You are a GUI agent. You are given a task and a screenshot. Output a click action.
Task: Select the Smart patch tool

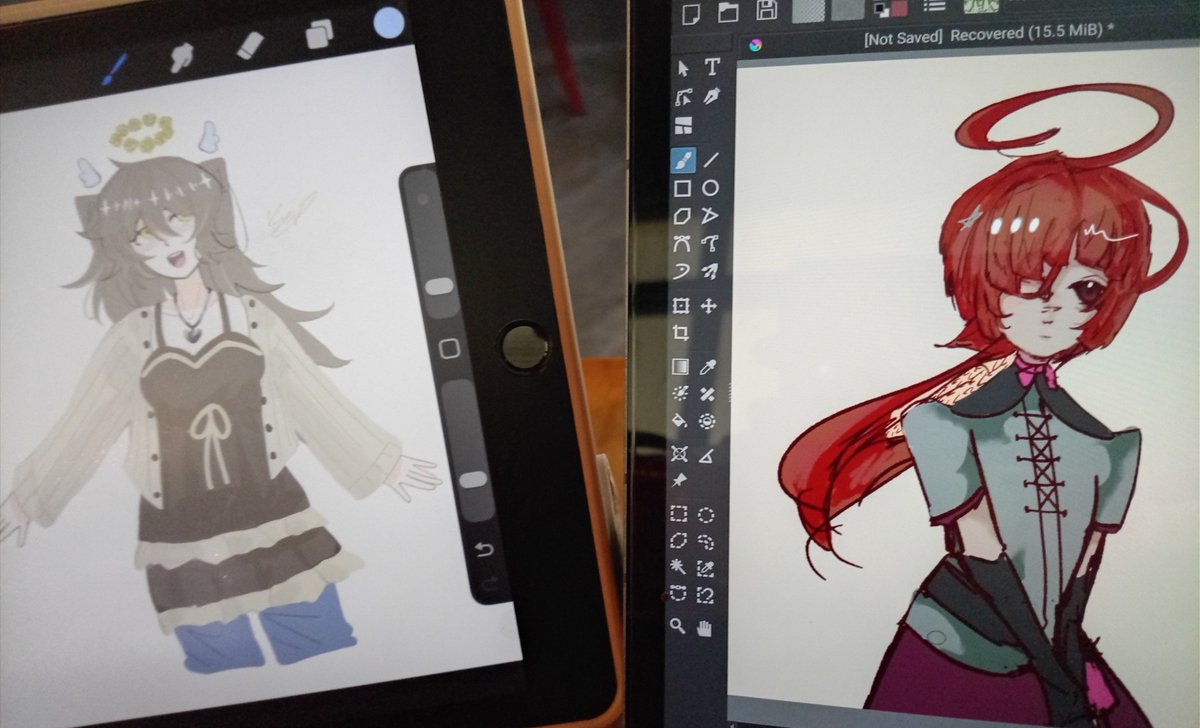(707, 394)
